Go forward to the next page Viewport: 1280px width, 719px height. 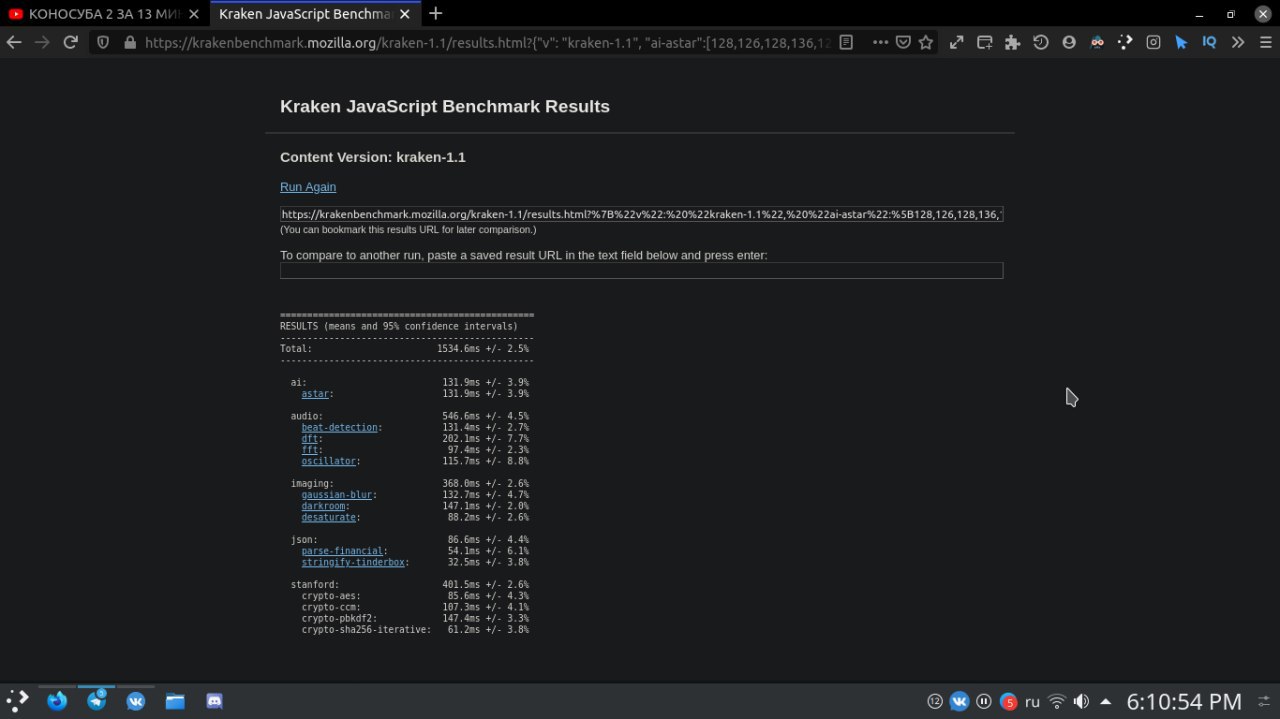click(42, 43)
